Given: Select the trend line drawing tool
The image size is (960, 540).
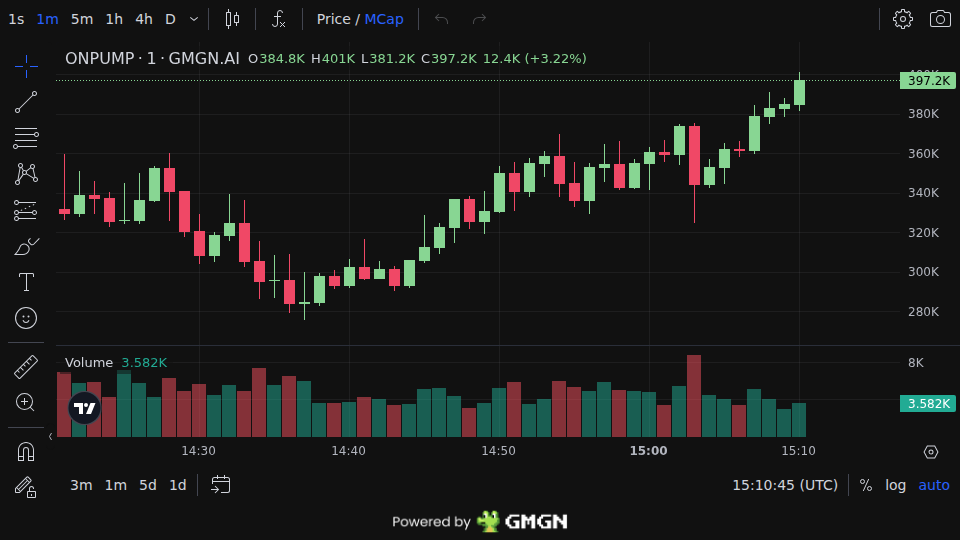Looking at the screenshot, I should [x=26, y=102].
